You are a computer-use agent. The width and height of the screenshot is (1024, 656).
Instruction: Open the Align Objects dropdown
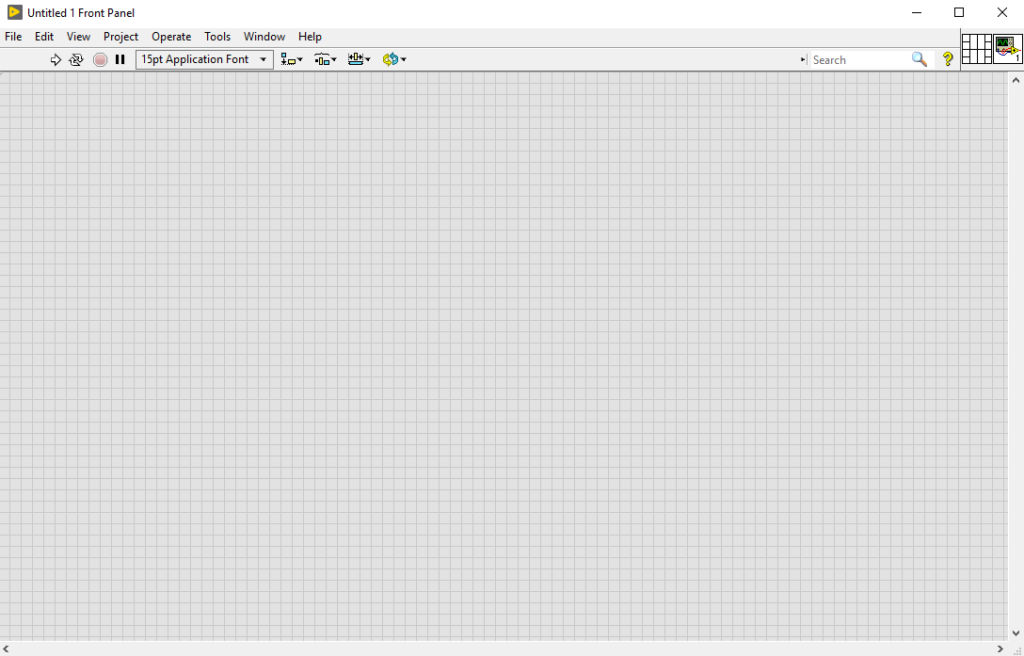click(x=291, y=59)
